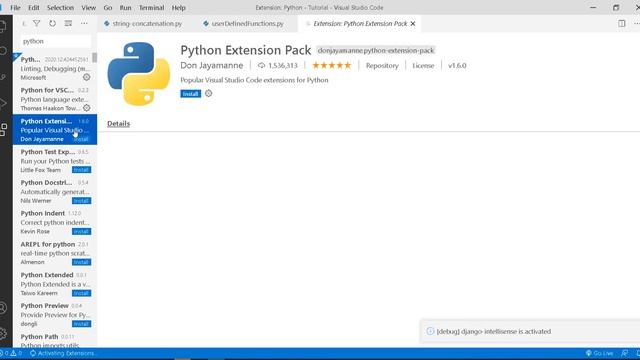Select Python Extension Pack list item

click(x=55, y=129)
